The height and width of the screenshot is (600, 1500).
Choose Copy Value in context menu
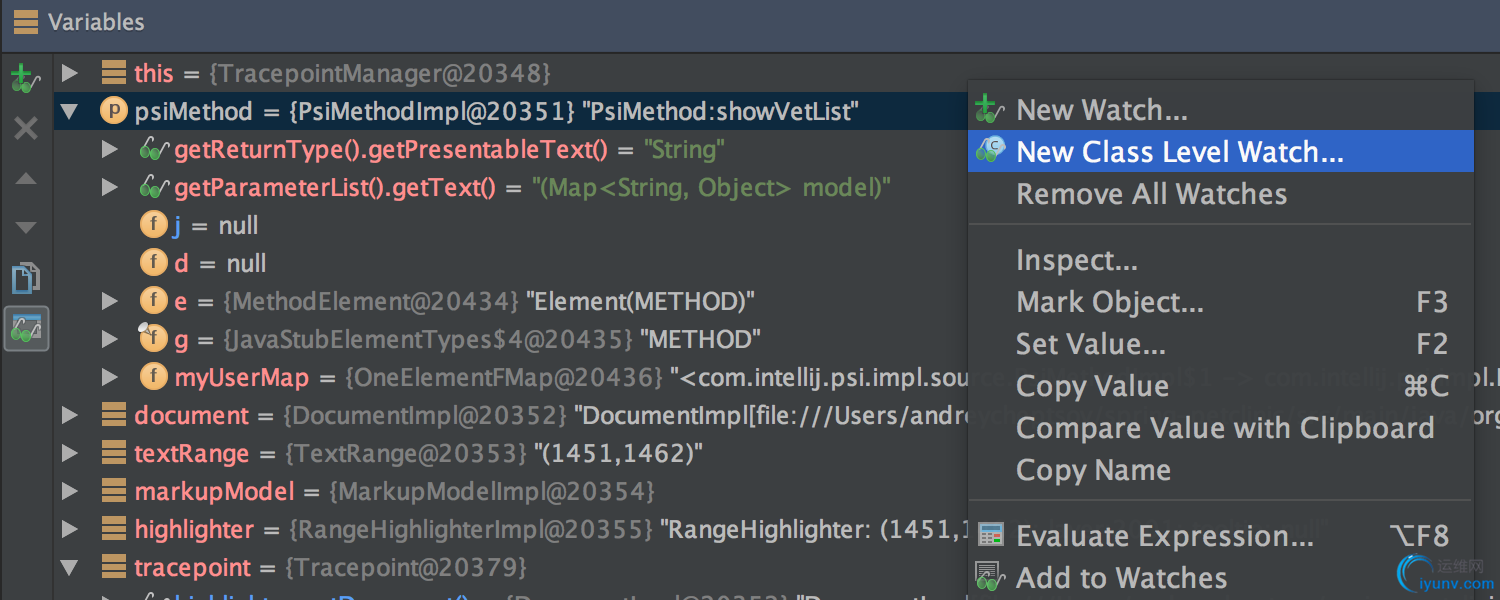1092,386
